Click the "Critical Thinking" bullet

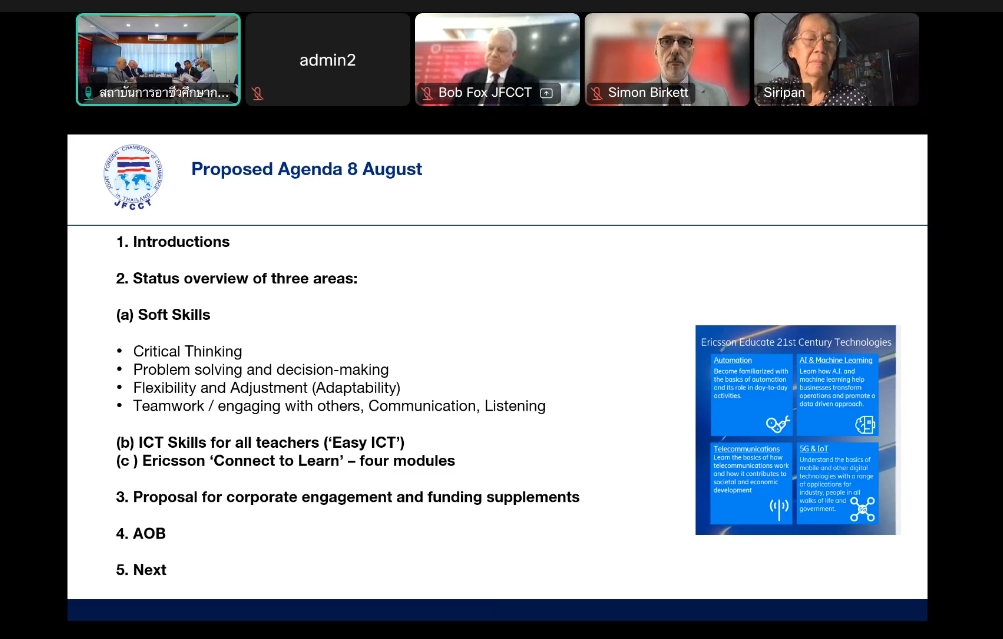[187, 351]
